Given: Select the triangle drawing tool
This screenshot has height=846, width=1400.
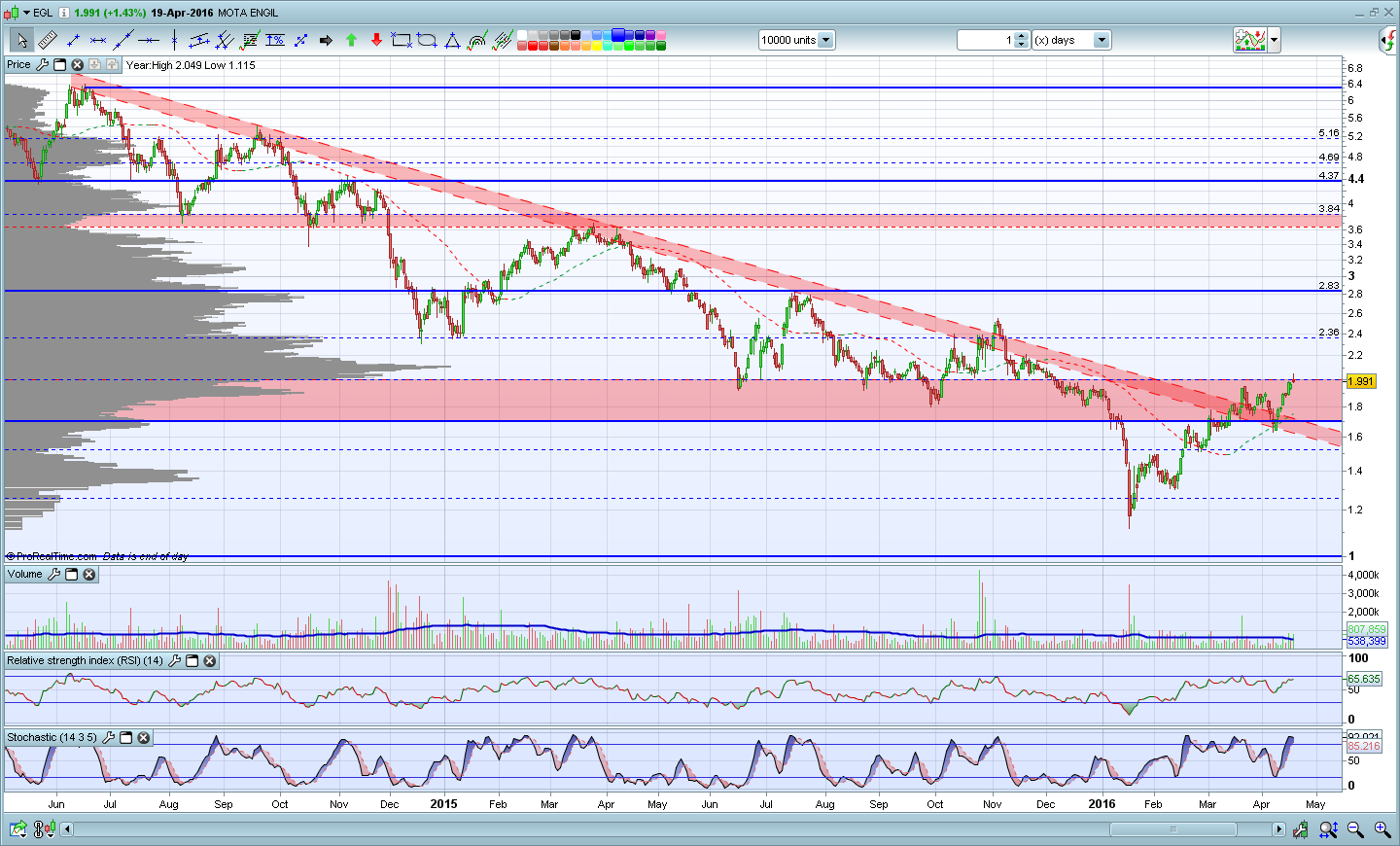Looking at the screenshot, I should point(452,40).
